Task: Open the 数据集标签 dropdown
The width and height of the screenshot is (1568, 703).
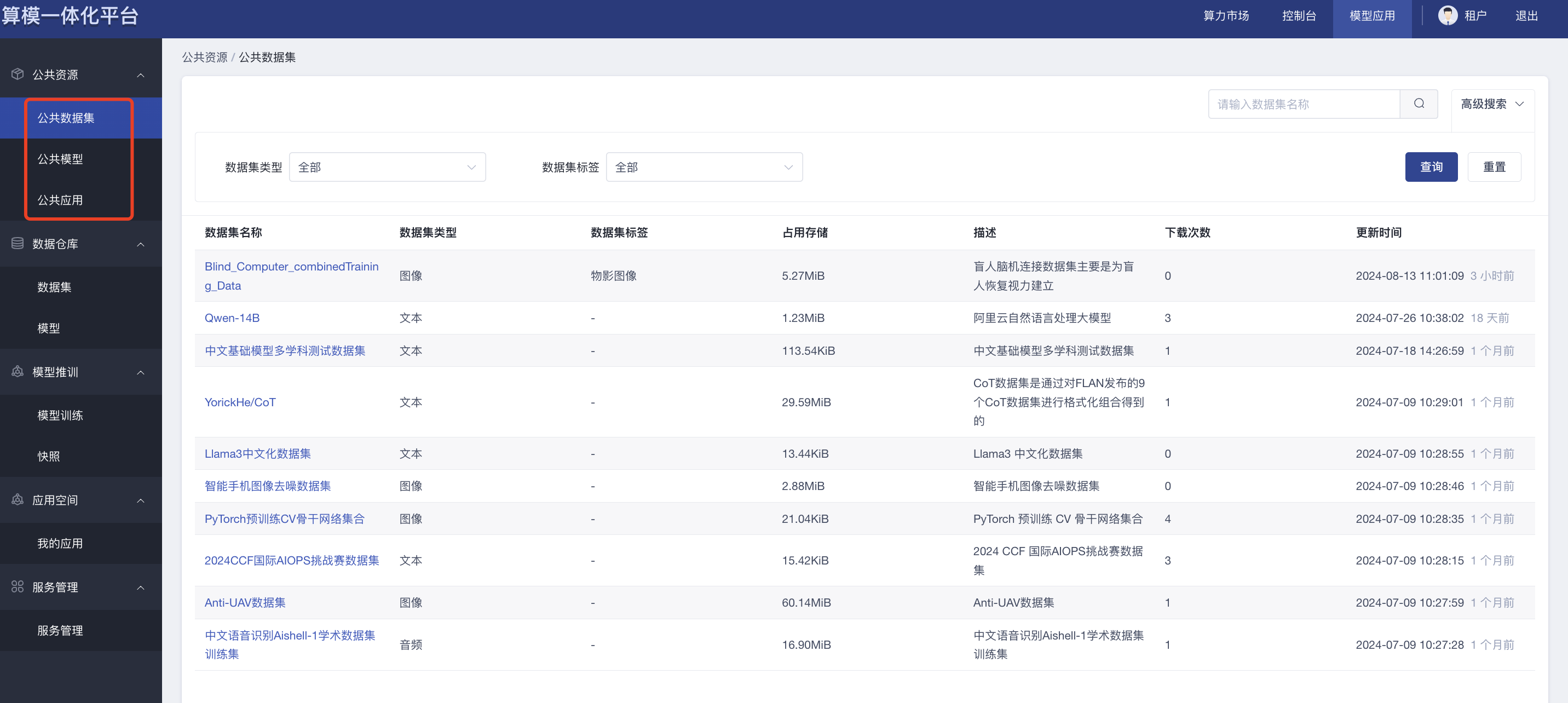Action: click(x=704, y=167)
